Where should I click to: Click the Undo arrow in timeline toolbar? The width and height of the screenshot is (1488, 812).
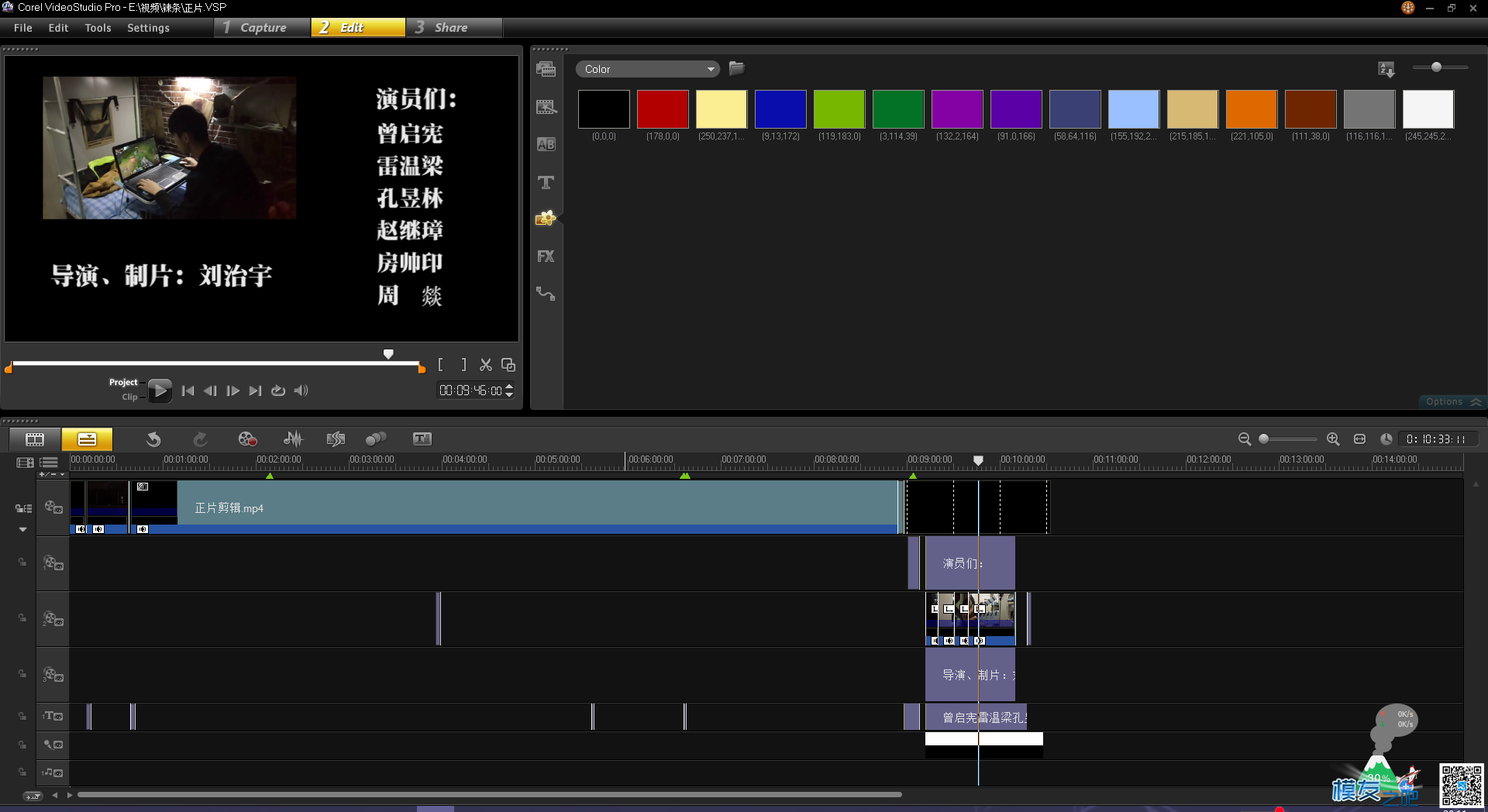click(x=153, y=439)
